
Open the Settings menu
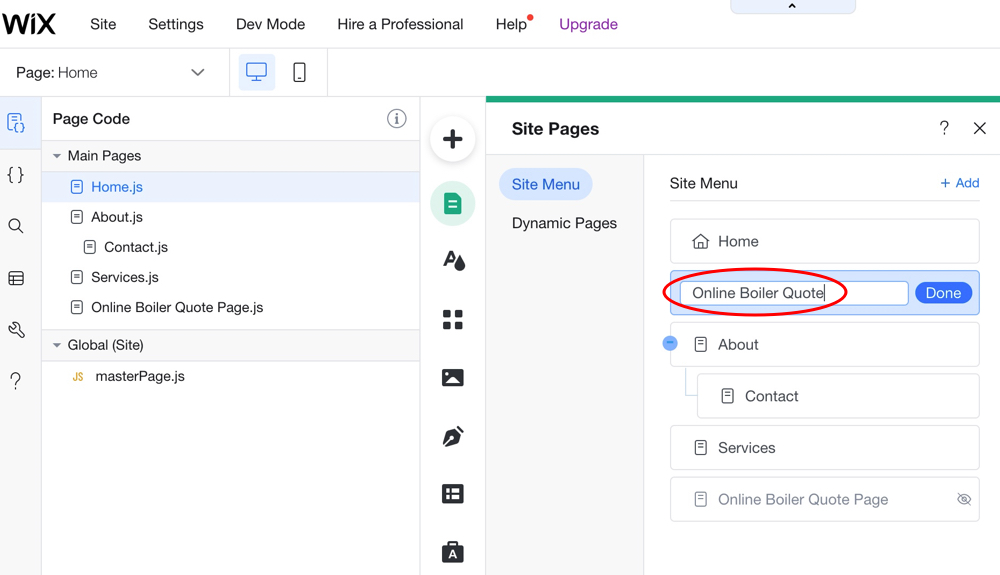pyautogui.click(x=176, y=24)
